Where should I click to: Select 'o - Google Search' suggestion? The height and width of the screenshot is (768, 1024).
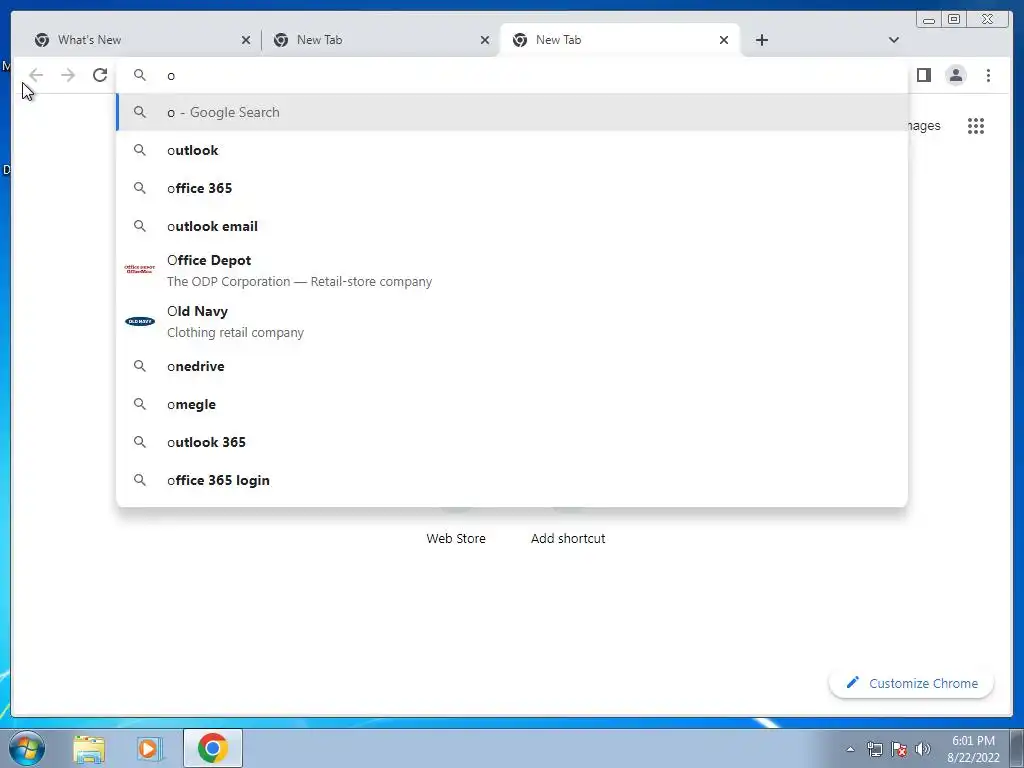click(x=512, y=112)
